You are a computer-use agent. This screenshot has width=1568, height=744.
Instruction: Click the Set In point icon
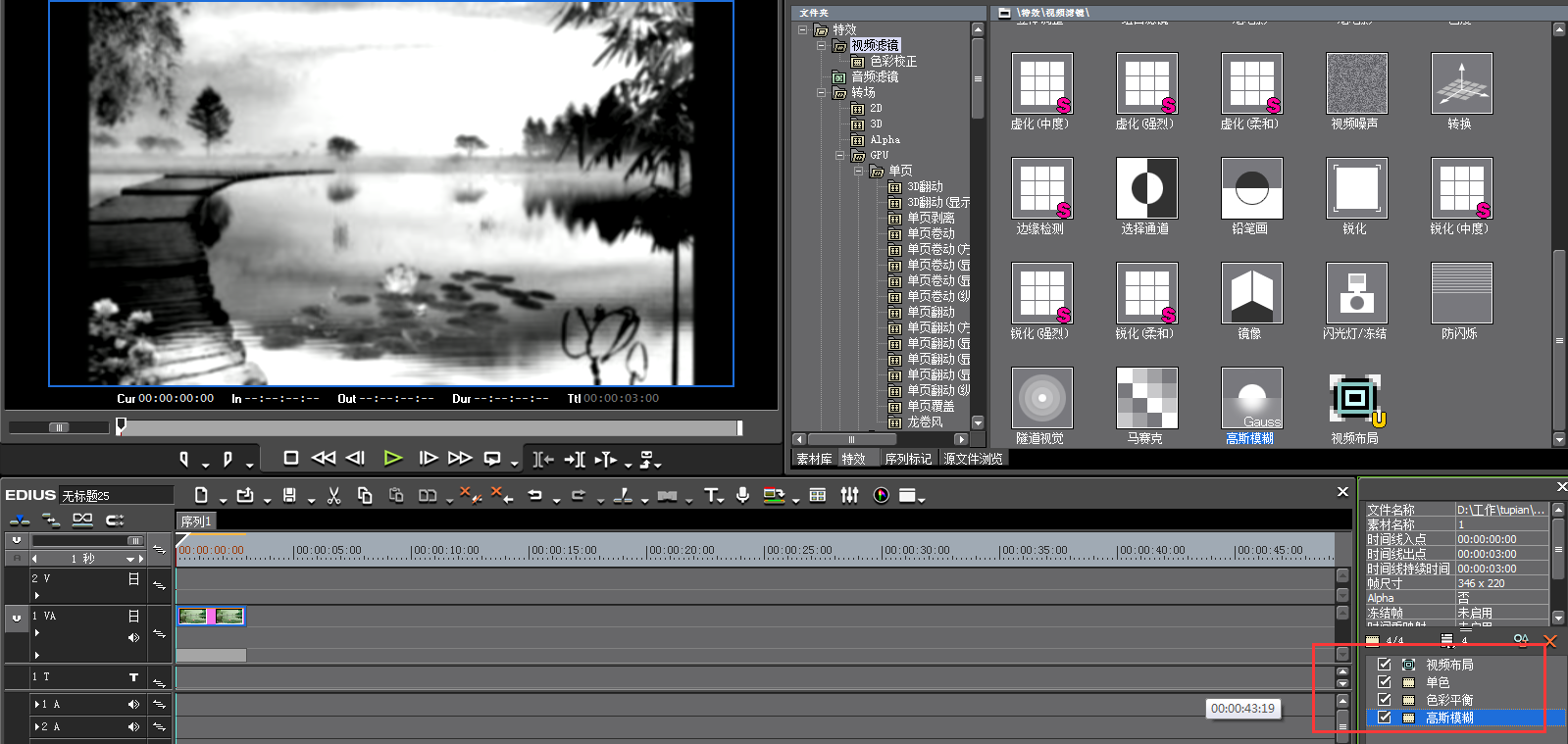click(x=183, y=459)
